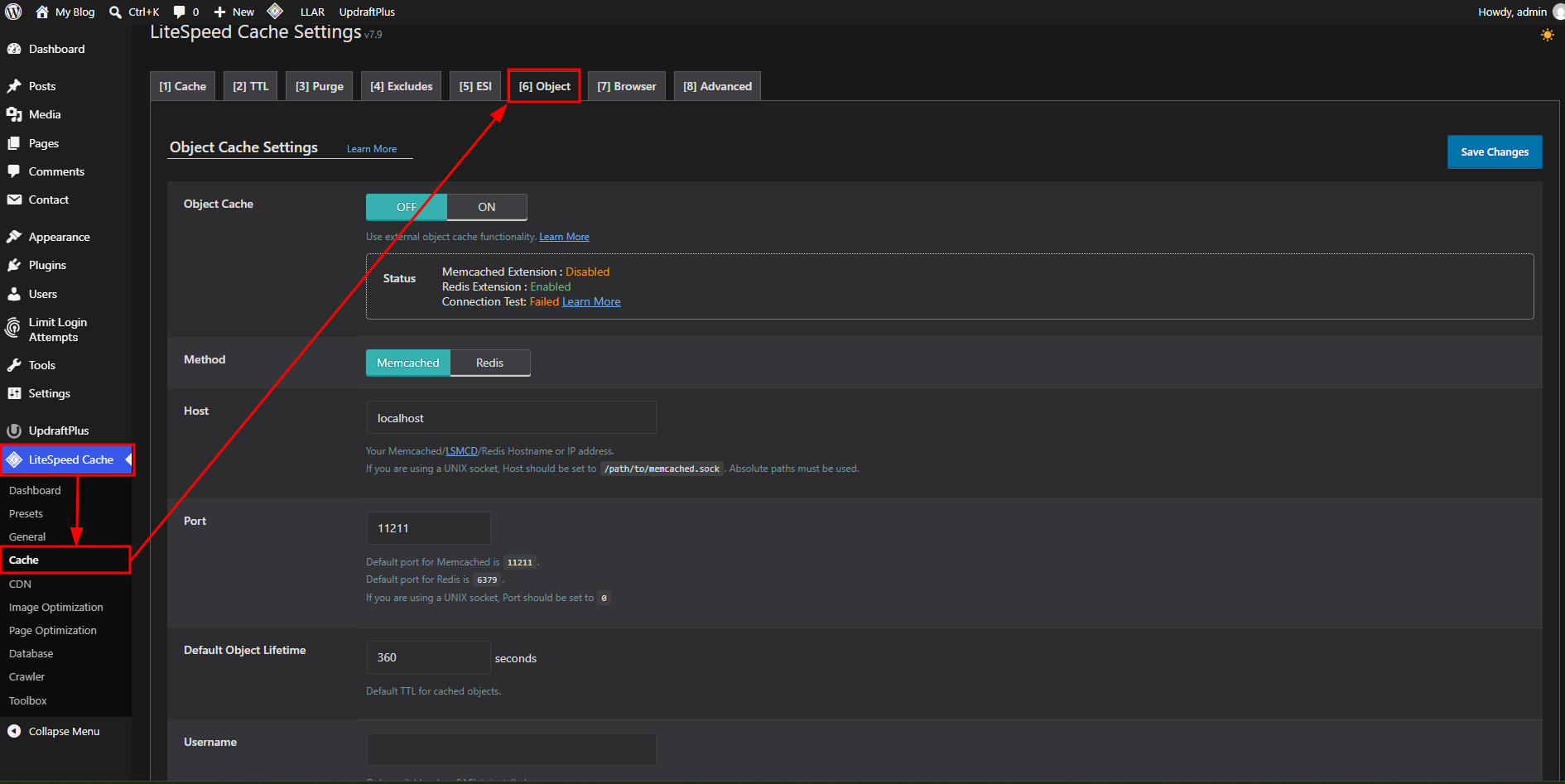
Task: Click the Settings sliders icon in sidebar
Action: [14, 393]
